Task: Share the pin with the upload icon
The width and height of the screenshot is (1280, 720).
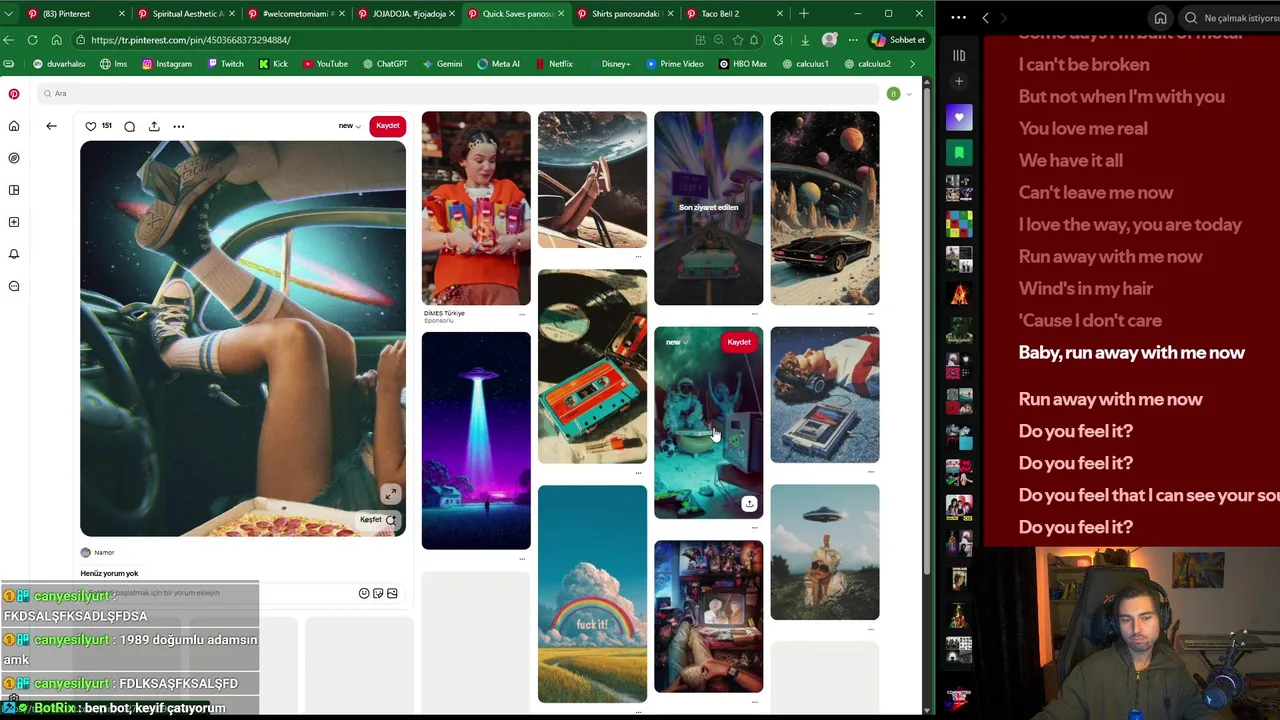Action: pyautogui.click(x=154, y=126)
